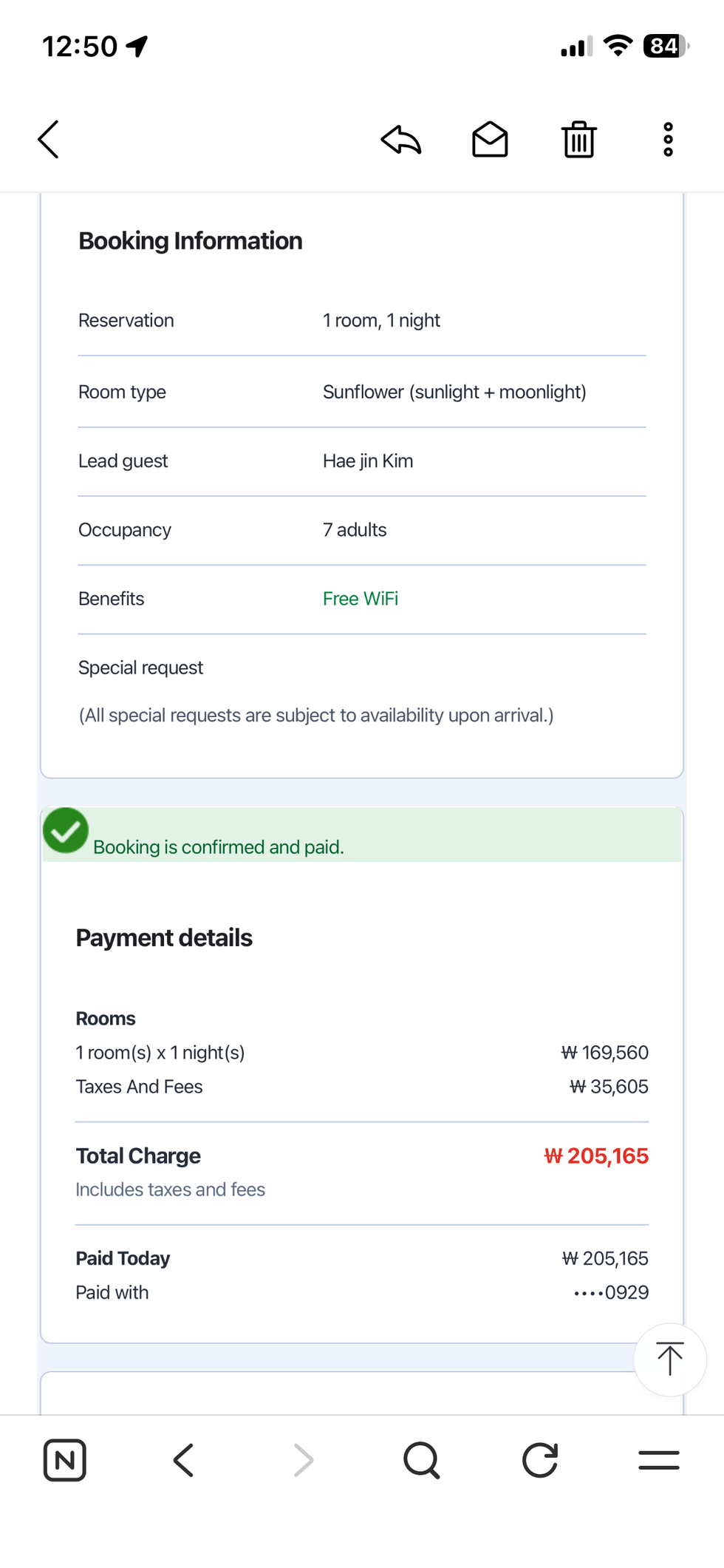Viewport: 724px width, 1568px height.
Task: Tap the Total Charge amount ₩205,165
Action: (596, 1155)
